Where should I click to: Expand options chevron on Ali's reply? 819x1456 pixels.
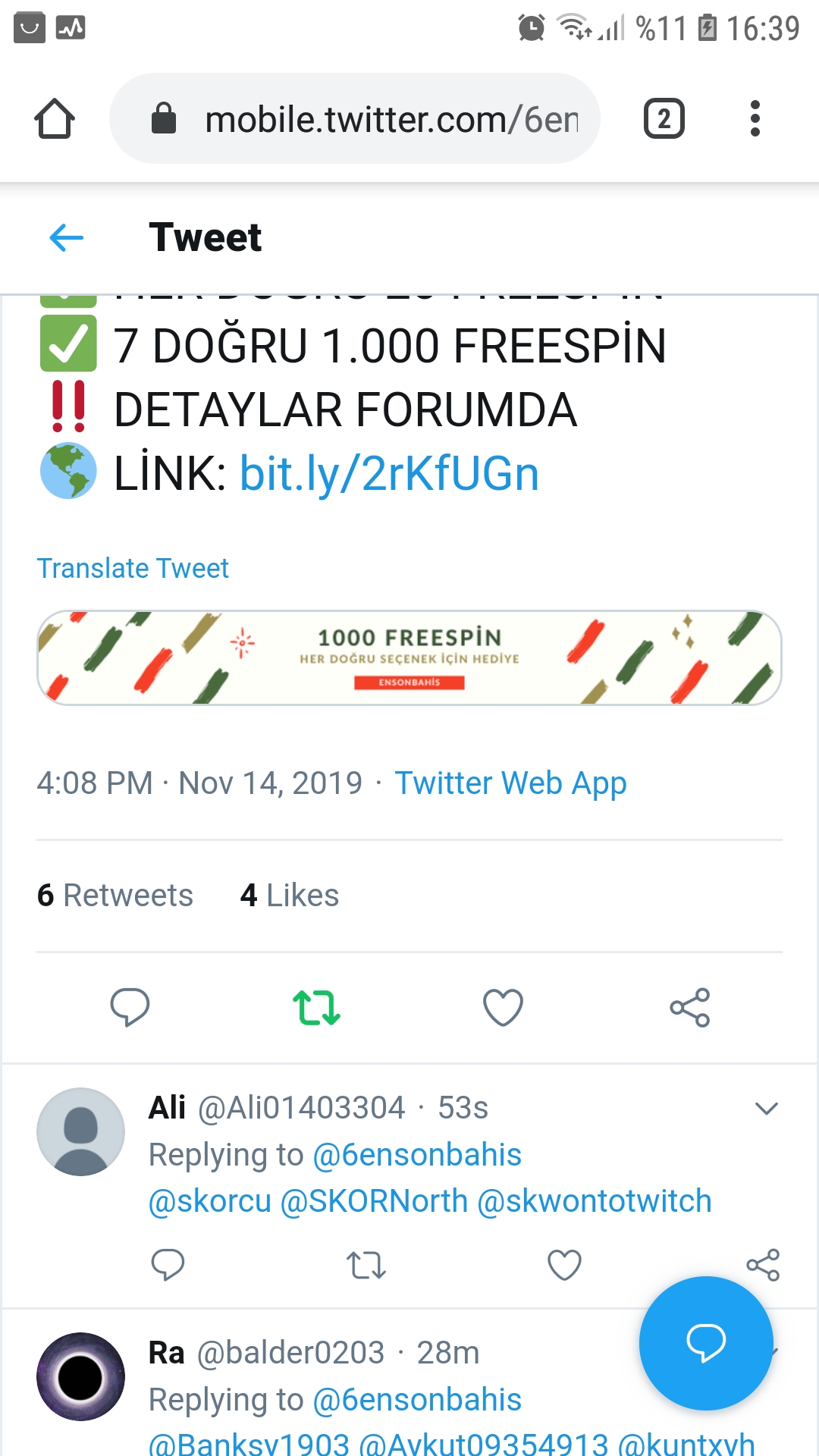767,1109
